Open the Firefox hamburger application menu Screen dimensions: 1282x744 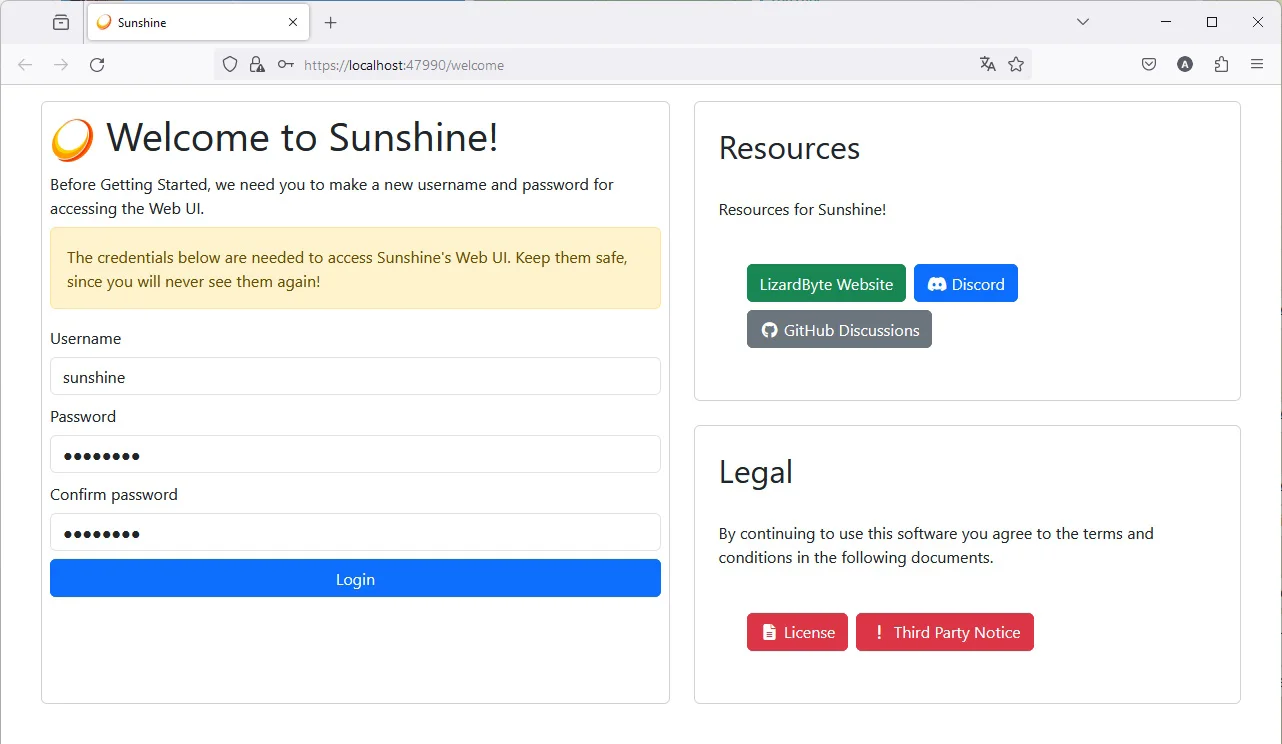point(1257,65)
